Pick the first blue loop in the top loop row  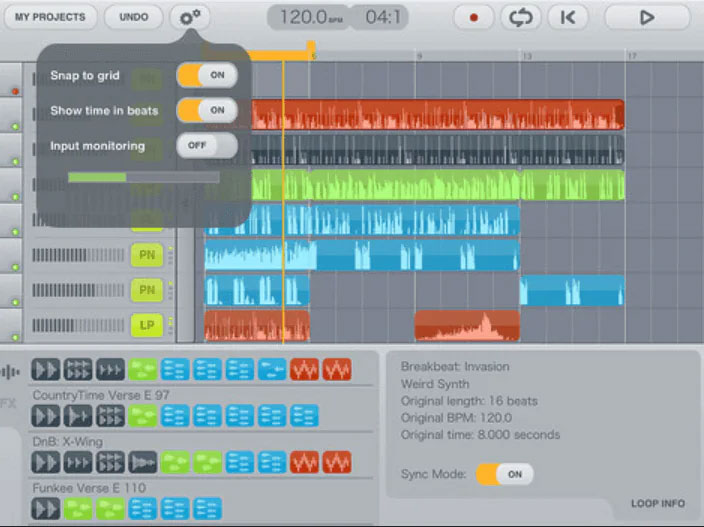coord(175,369)
